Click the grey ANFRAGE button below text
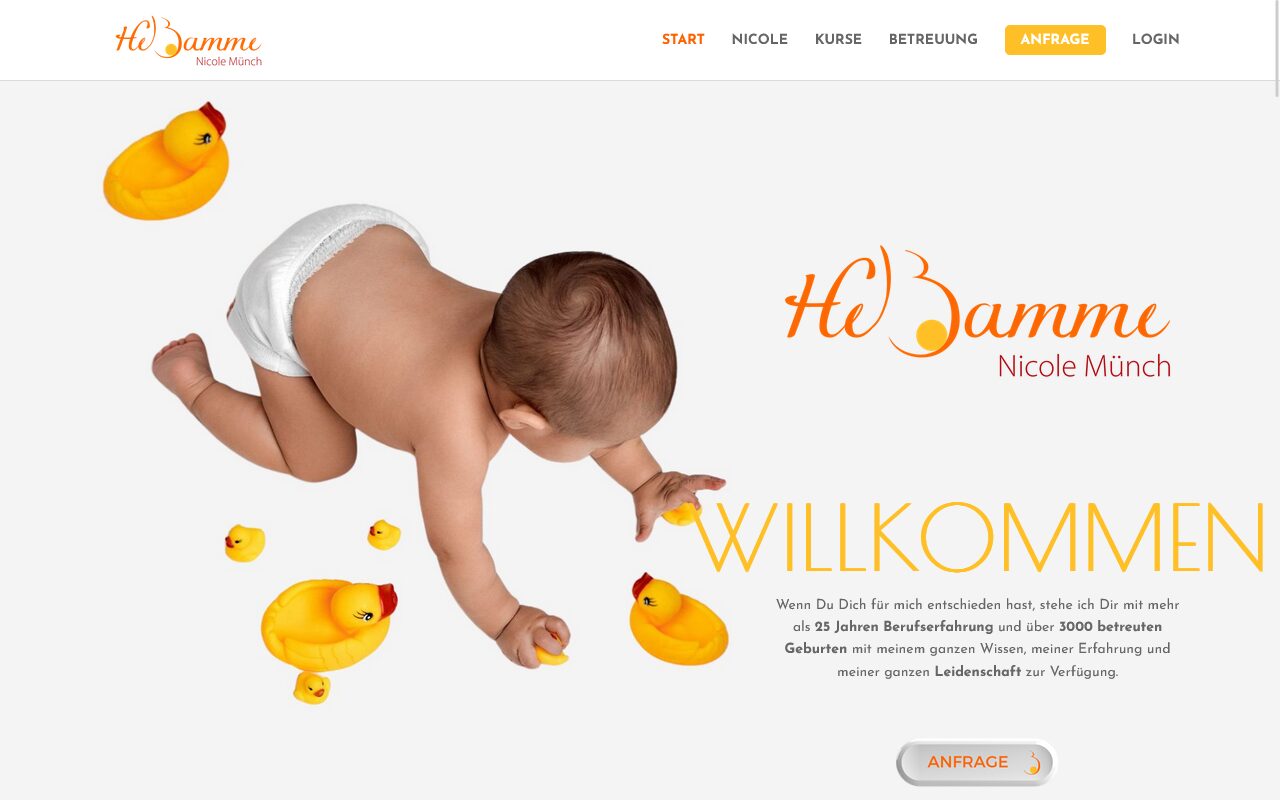The width and height of the screenshot is (1280, 800). 976,763
